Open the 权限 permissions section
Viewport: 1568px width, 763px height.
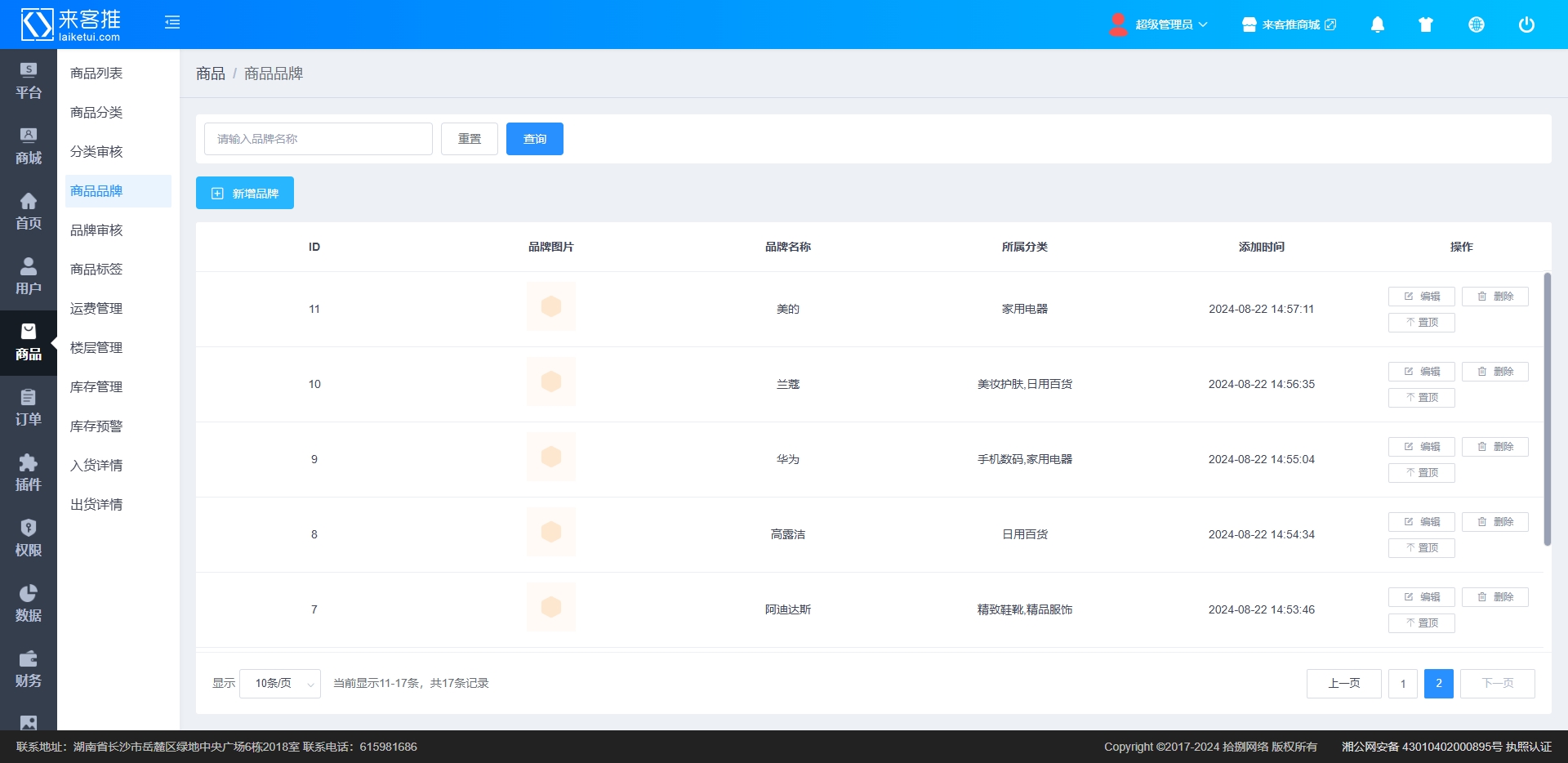pos(29,538)
